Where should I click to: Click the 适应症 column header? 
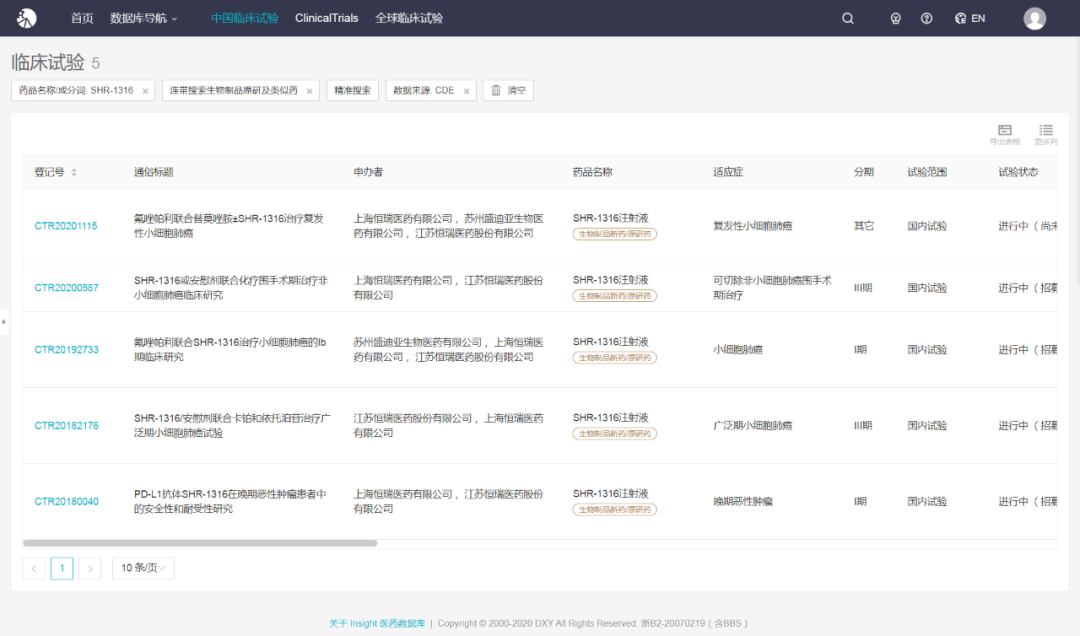coord(728,172)
